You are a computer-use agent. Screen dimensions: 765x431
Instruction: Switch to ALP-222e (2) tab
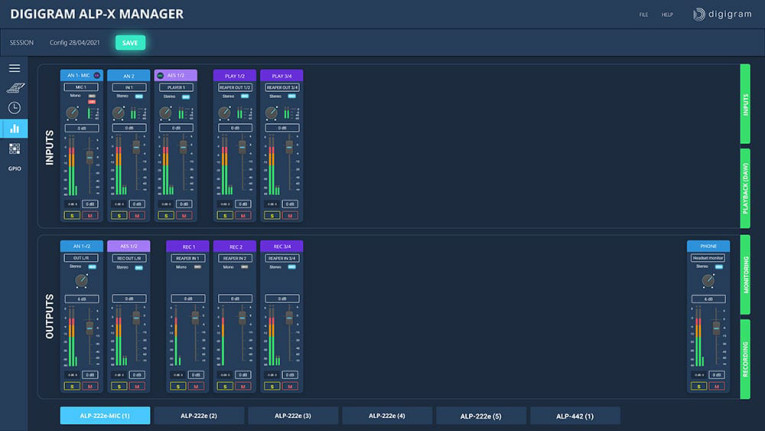pos(199,416)
